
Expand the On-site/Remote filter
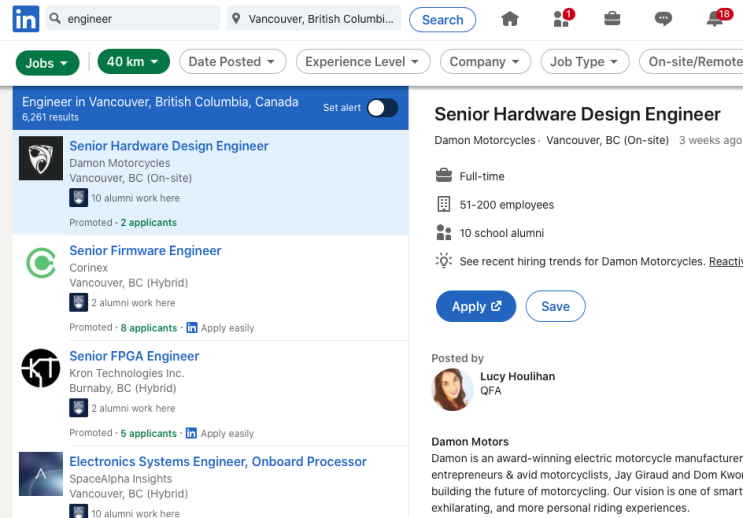tap(691, 62)
